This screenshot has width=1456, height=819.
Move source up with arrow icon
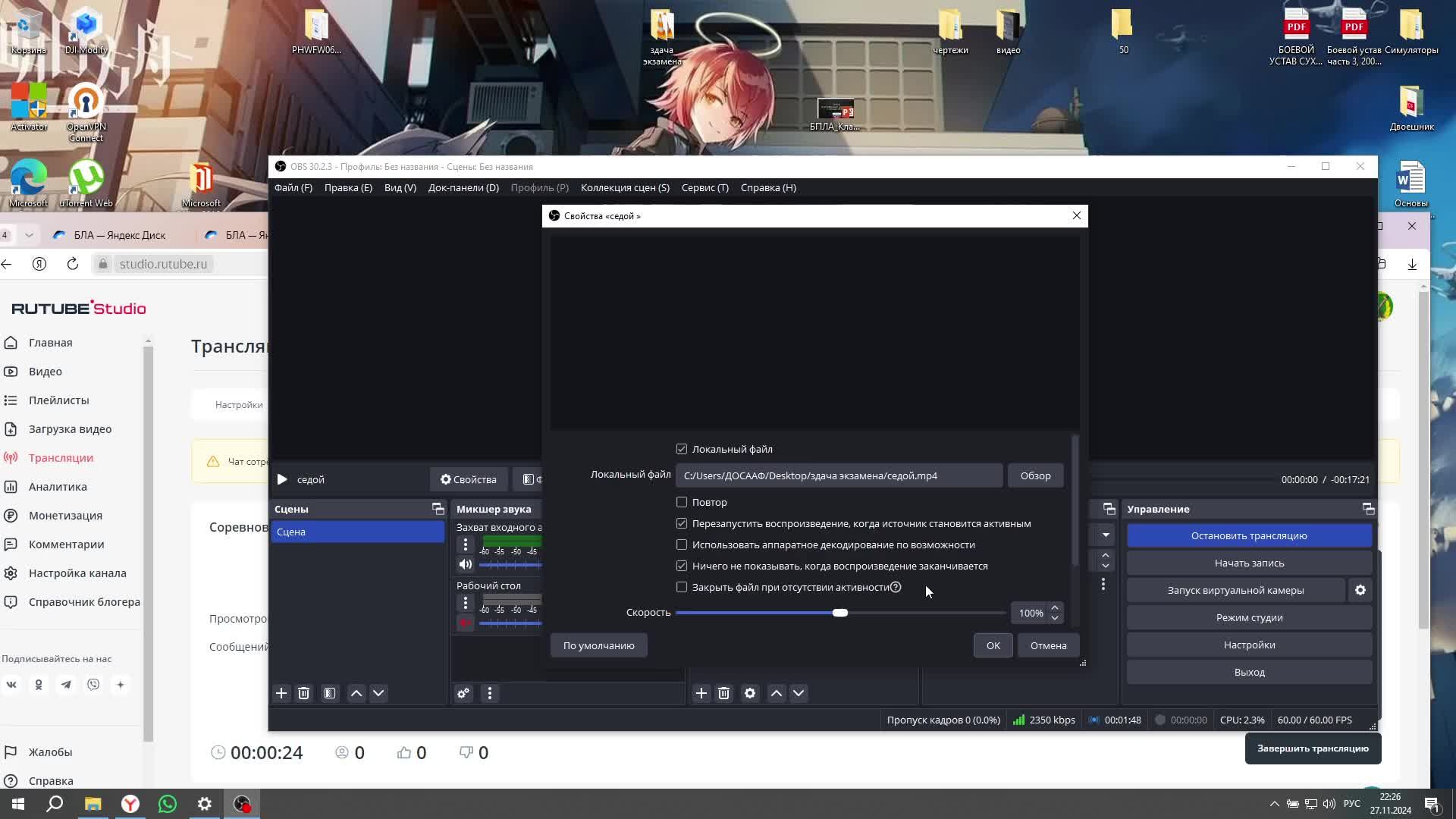[x=777, y=693]
